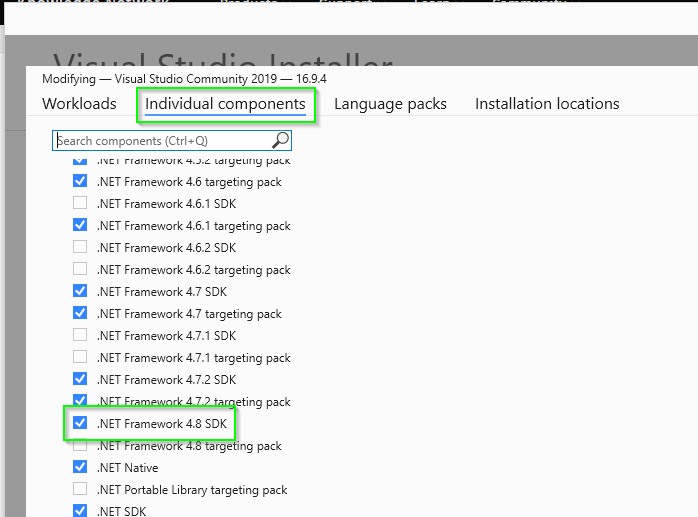Screen dimensions: 698x517
Task: Check .NET Framework 4.6.1 SDK
Action: point(80,203)
